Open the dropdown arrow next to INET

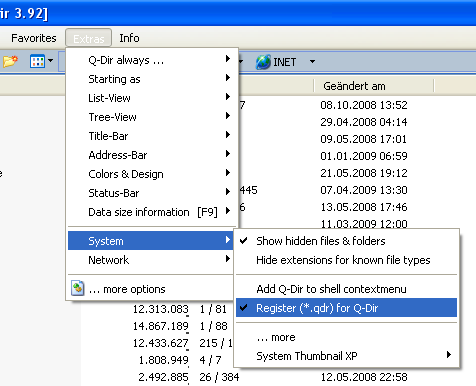312,62
